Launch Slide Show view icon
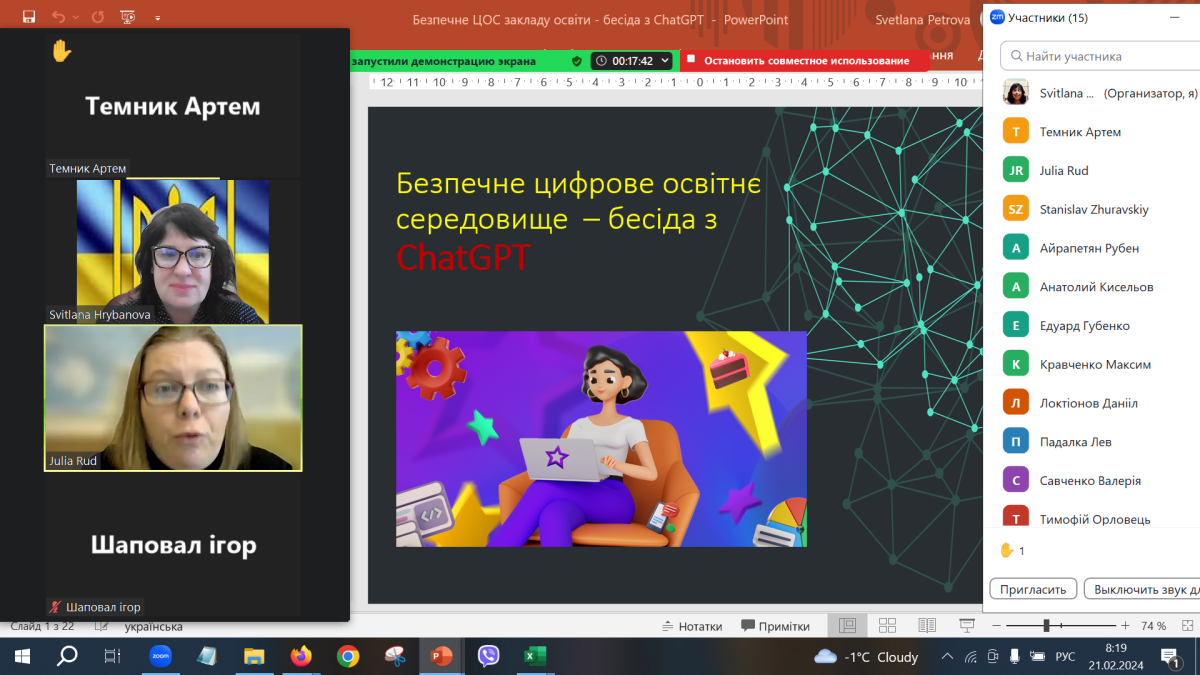This screenshot has height=675, width=1200. [966, 626]
